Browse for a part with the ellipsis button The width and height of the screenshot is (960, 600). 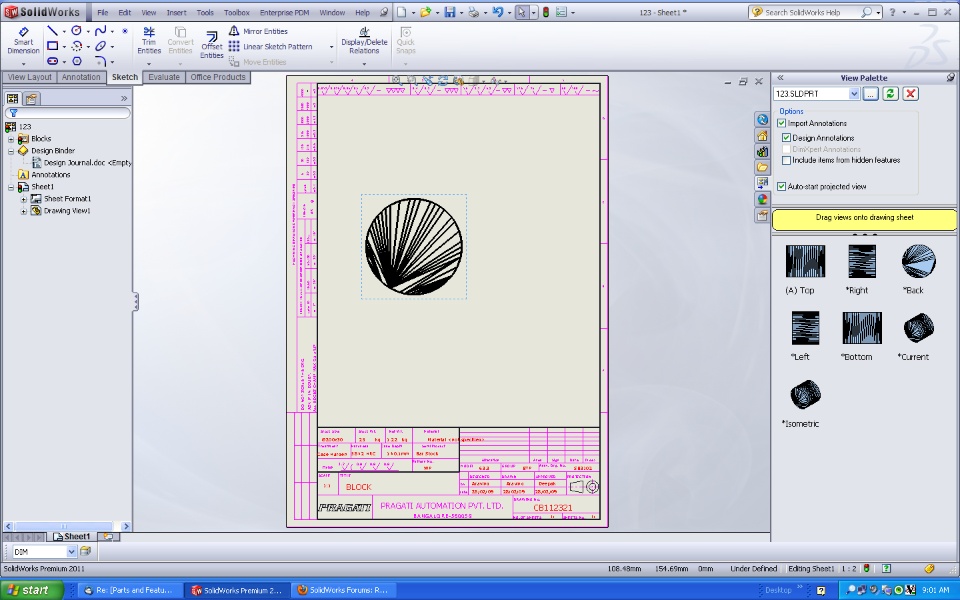click(x=871, y=94)
